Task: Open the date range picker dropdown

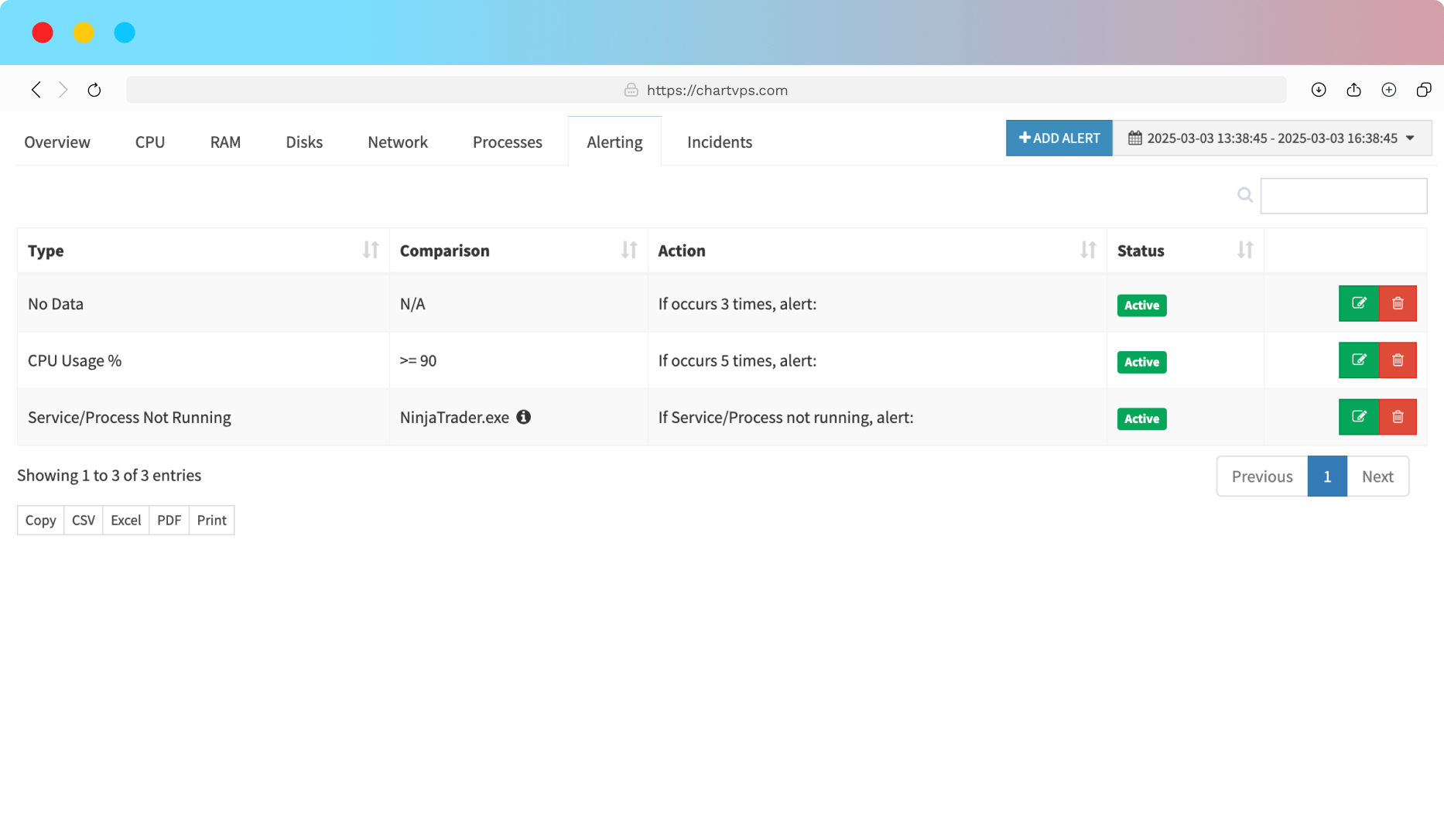Action: 1271,138
